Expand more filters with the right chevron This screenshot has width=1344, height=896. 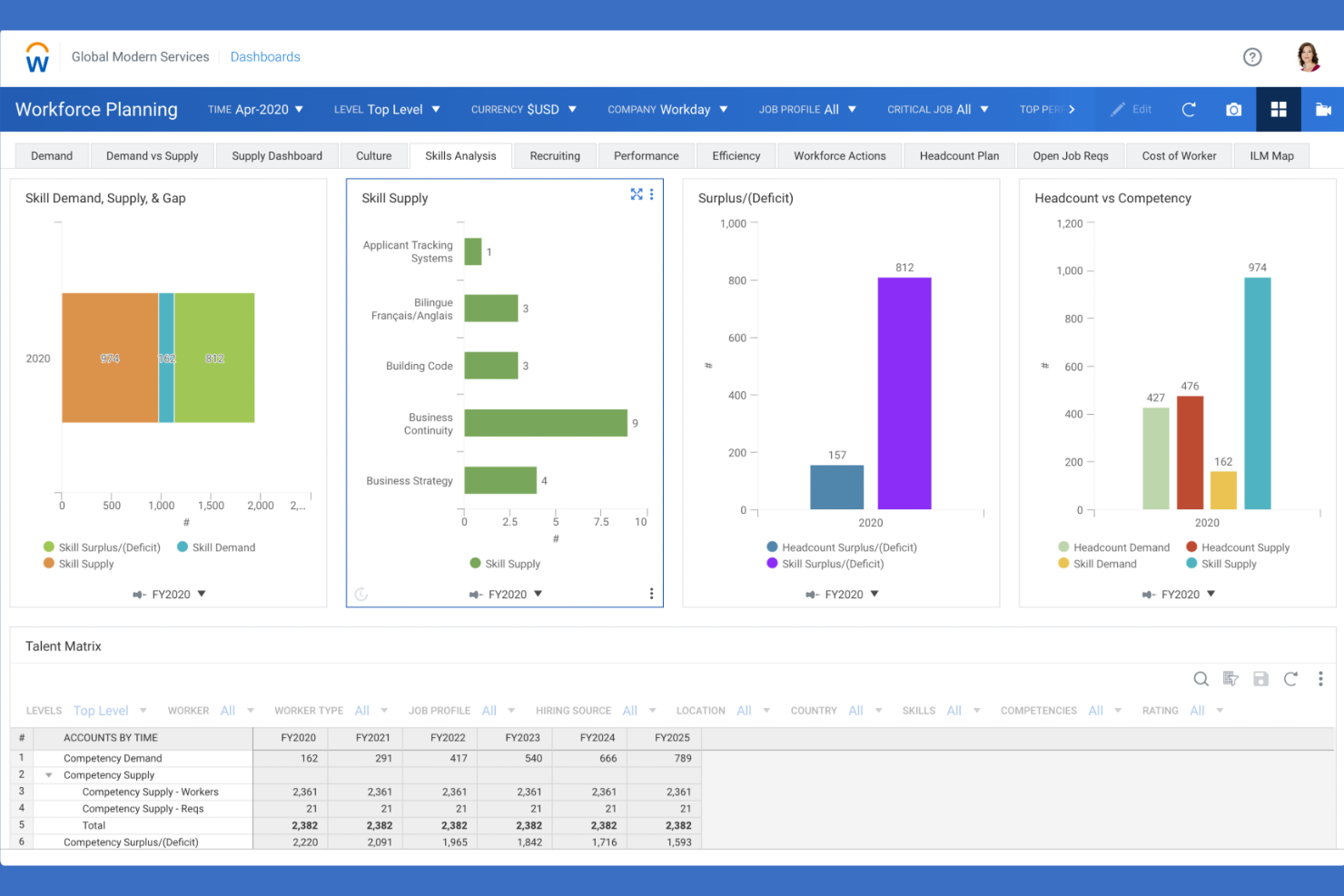1072,109
